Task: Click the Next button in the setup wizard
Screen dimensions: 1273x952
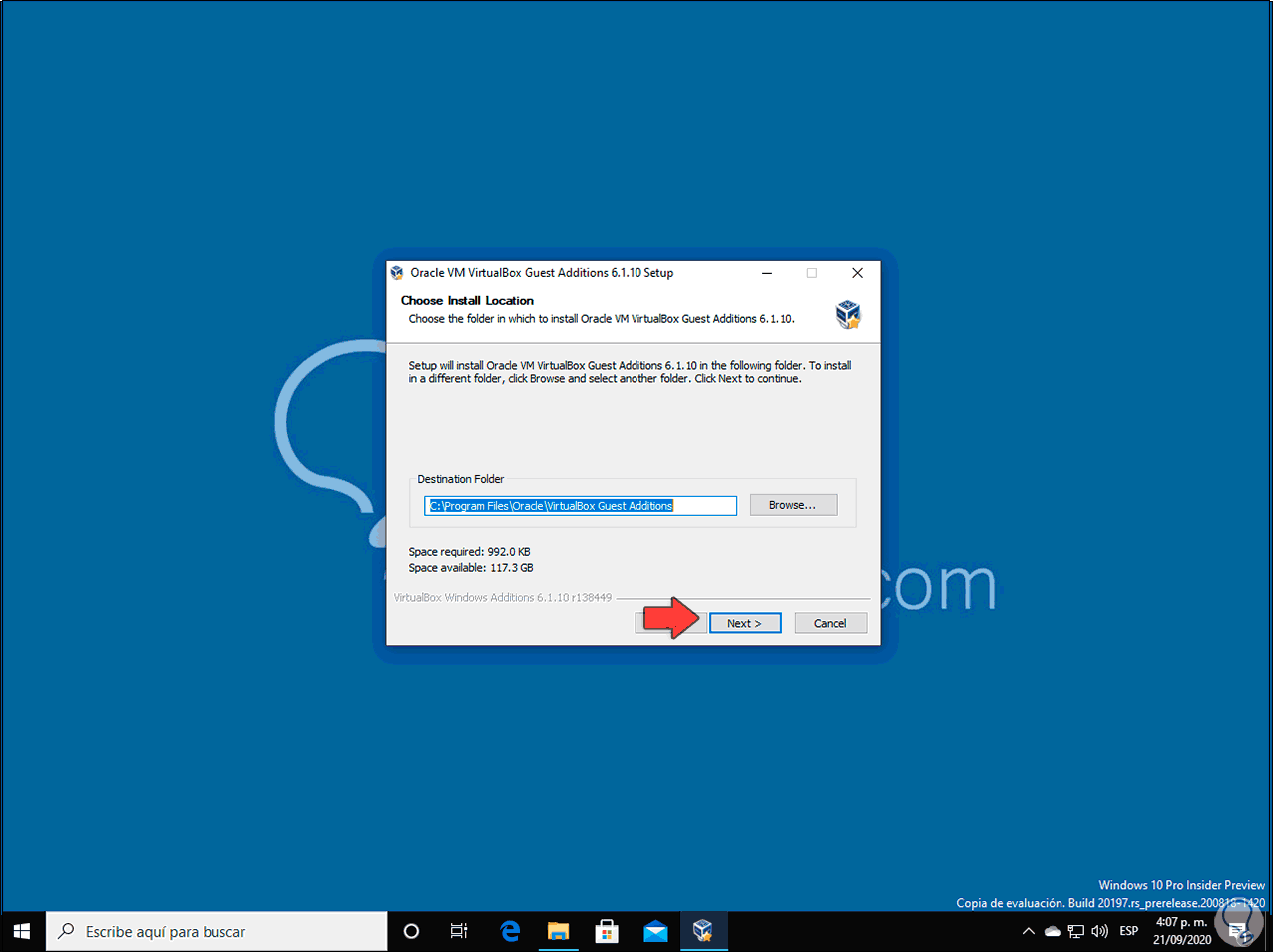Action: tap(745, 623)
